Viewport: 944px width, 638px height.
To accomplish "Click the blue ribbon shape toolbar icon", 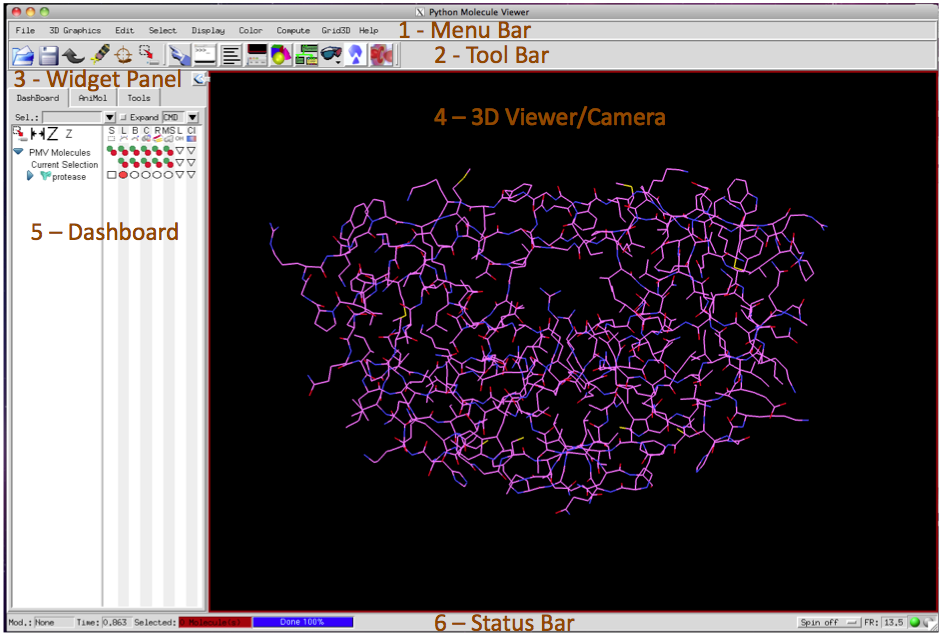I will pos(356,55).
